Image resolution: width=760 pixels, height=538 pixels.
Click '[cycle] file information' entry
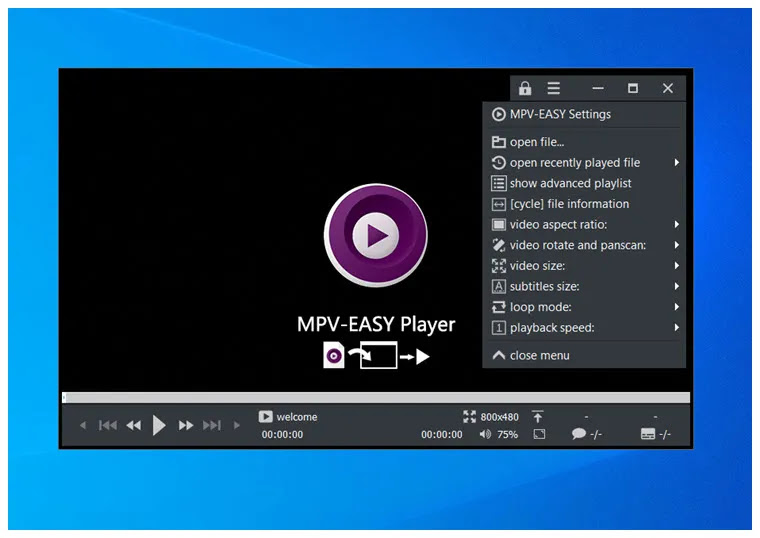pos(584,204)
